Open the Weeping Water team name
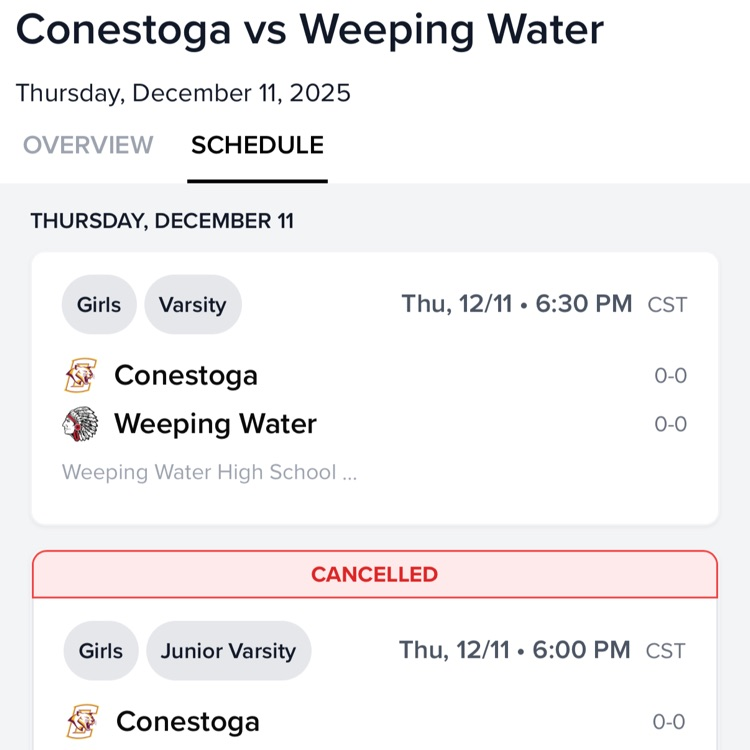 [215, 424]
